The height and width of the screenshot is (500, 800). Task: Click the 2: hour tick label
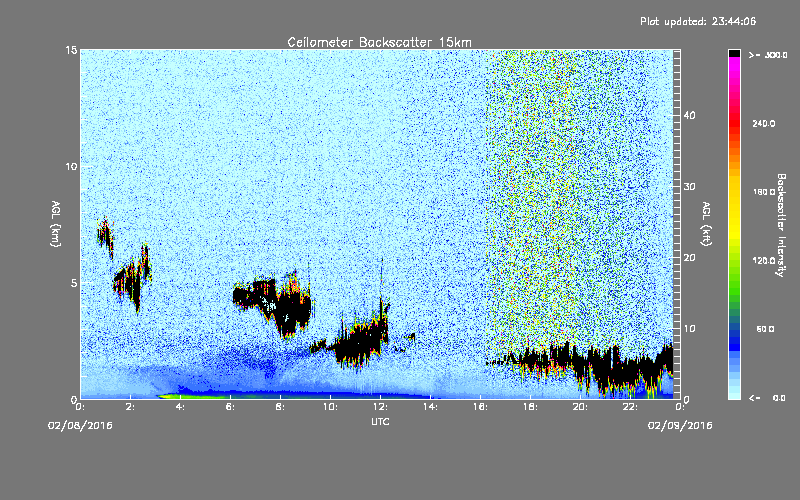tap(131, 407)
